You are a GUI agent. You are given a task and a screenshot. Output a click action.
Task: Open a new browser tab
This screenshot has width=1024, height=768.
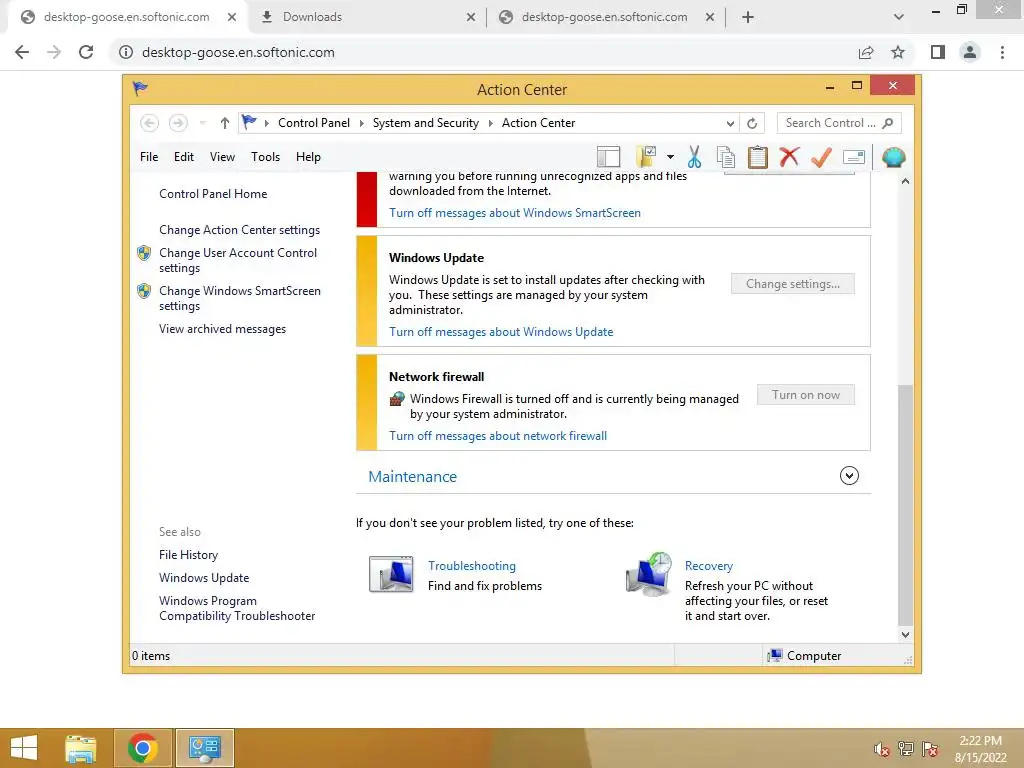[x=748, y=17]
